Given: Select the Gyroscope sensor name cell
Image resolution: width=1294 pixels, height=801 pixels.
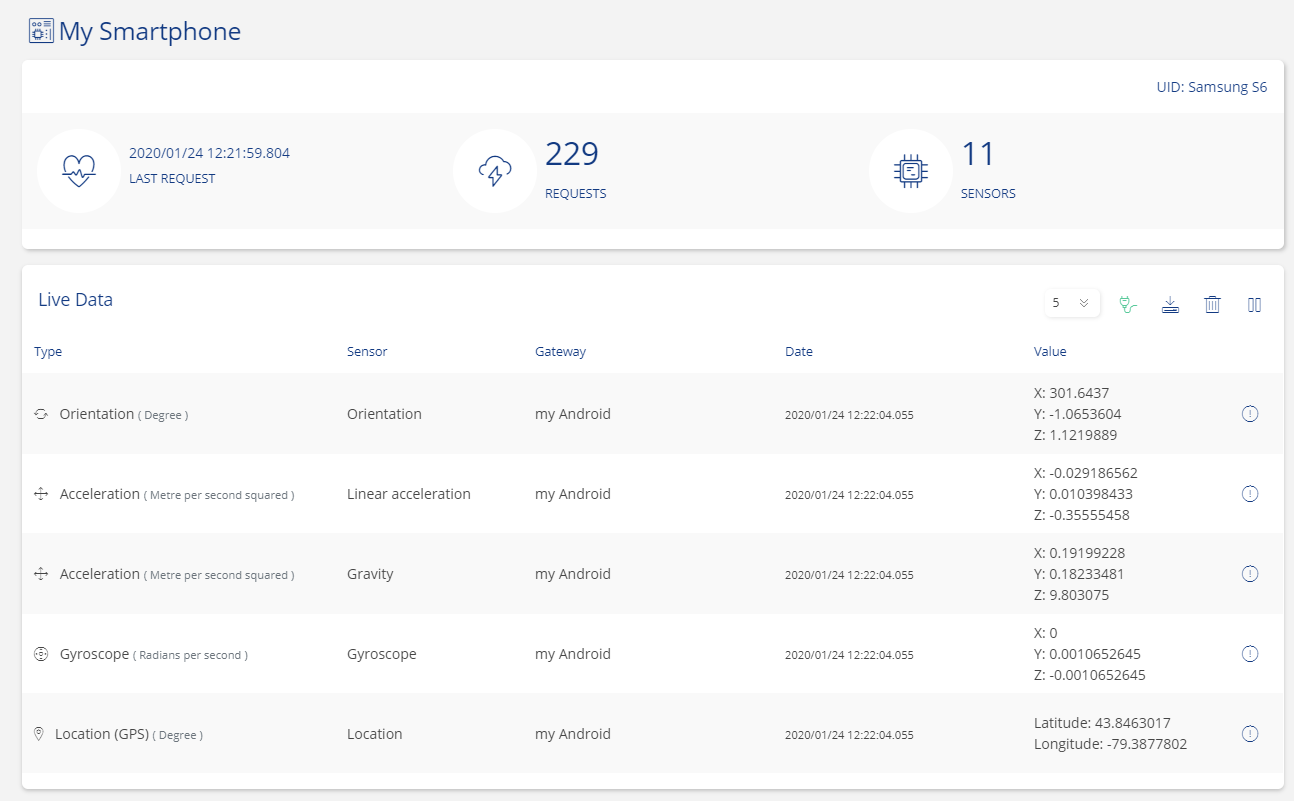Looking at the screenshot, I should [x=382, y=654].
